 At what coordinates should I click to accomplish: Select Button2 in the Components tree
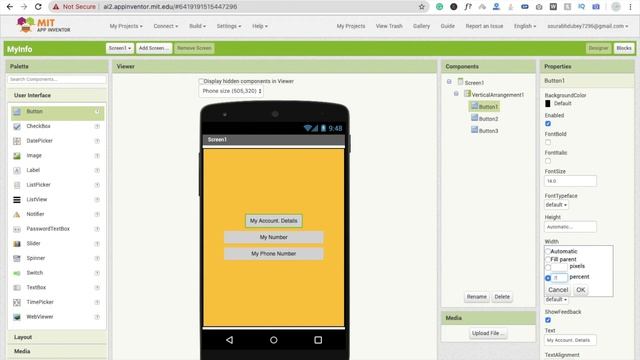tap(488, 119)
